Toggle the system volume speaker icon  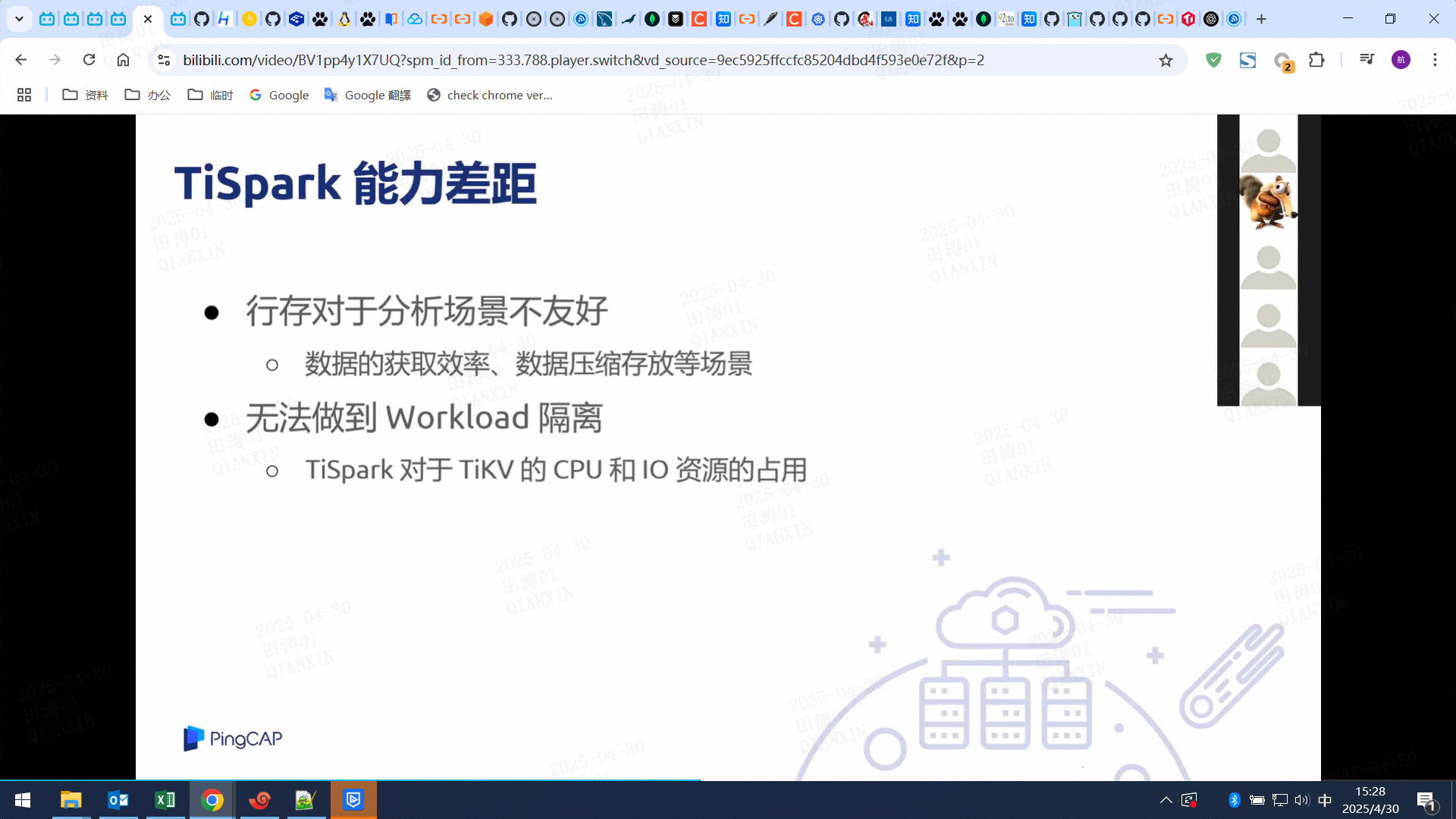tap(1302, 800)
